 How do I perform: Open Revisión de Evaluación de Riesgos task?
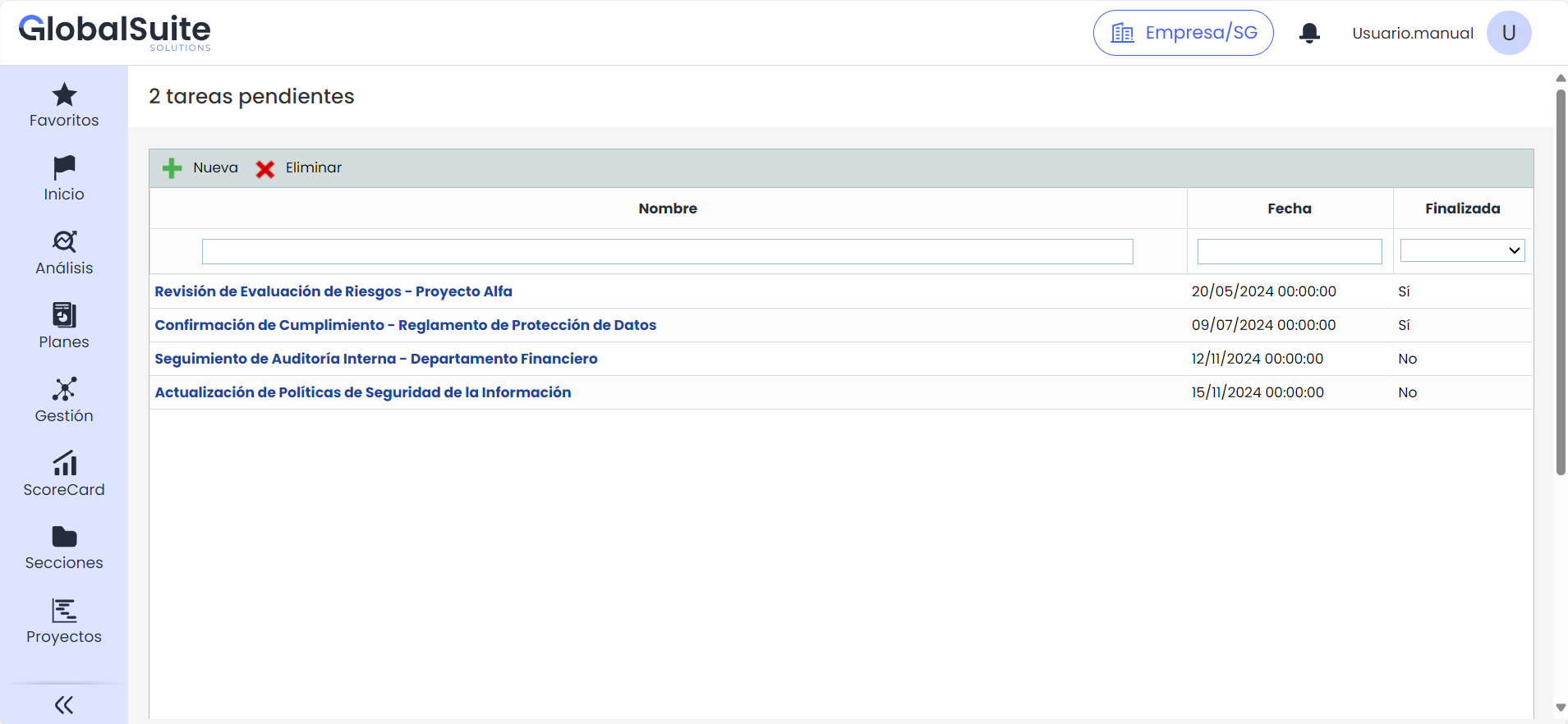(x=333, y=291)
